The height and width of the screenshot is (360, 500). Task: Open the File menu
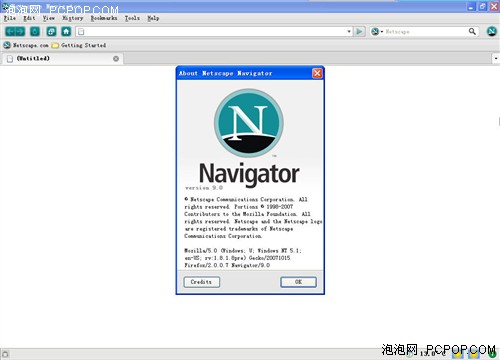click(x=10, y=18)
